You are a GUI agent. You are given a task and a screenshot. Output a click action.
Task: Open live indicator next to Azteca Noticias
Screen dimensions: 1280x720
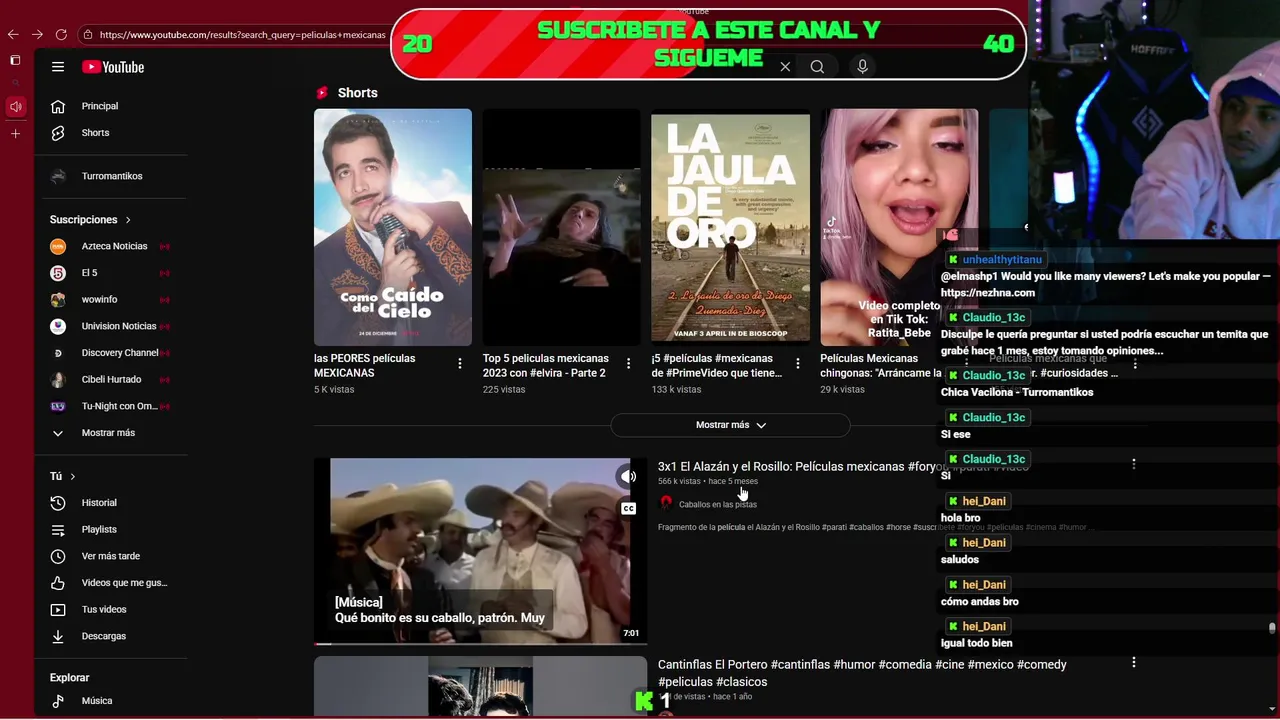coord(164,246)
